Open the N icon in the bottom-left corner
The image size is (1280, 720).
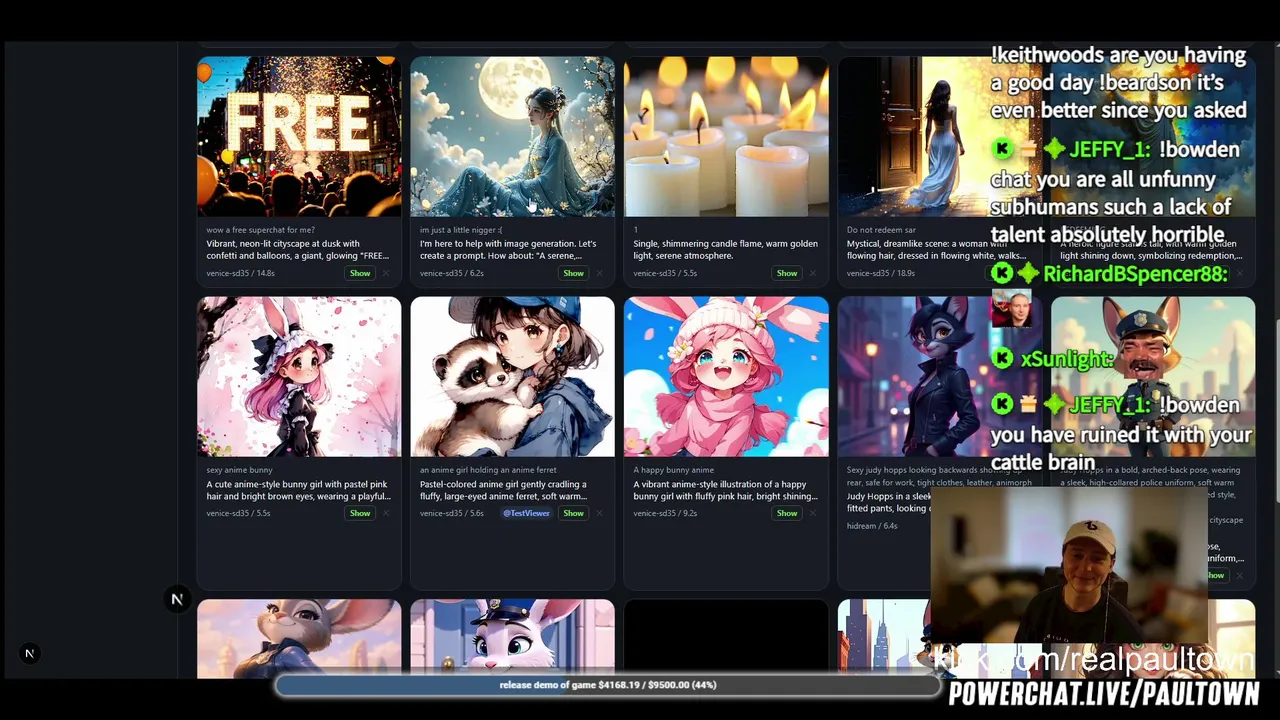(x=29, y=653)
